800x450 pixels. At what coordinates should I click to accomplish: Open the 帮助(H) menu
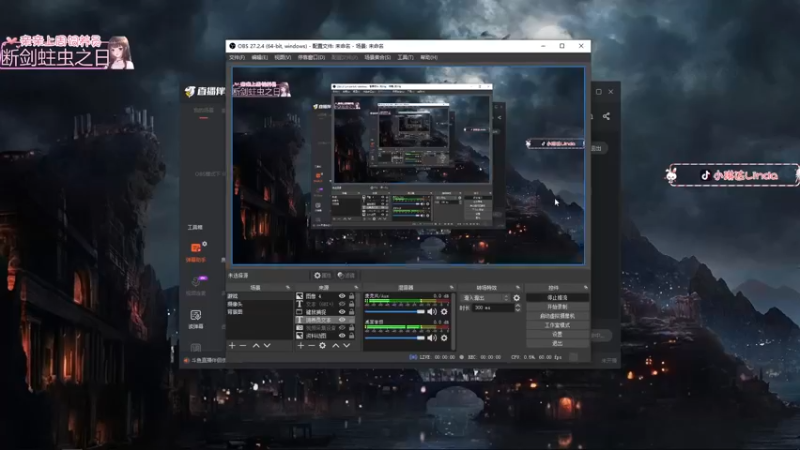tap(429, 58)
